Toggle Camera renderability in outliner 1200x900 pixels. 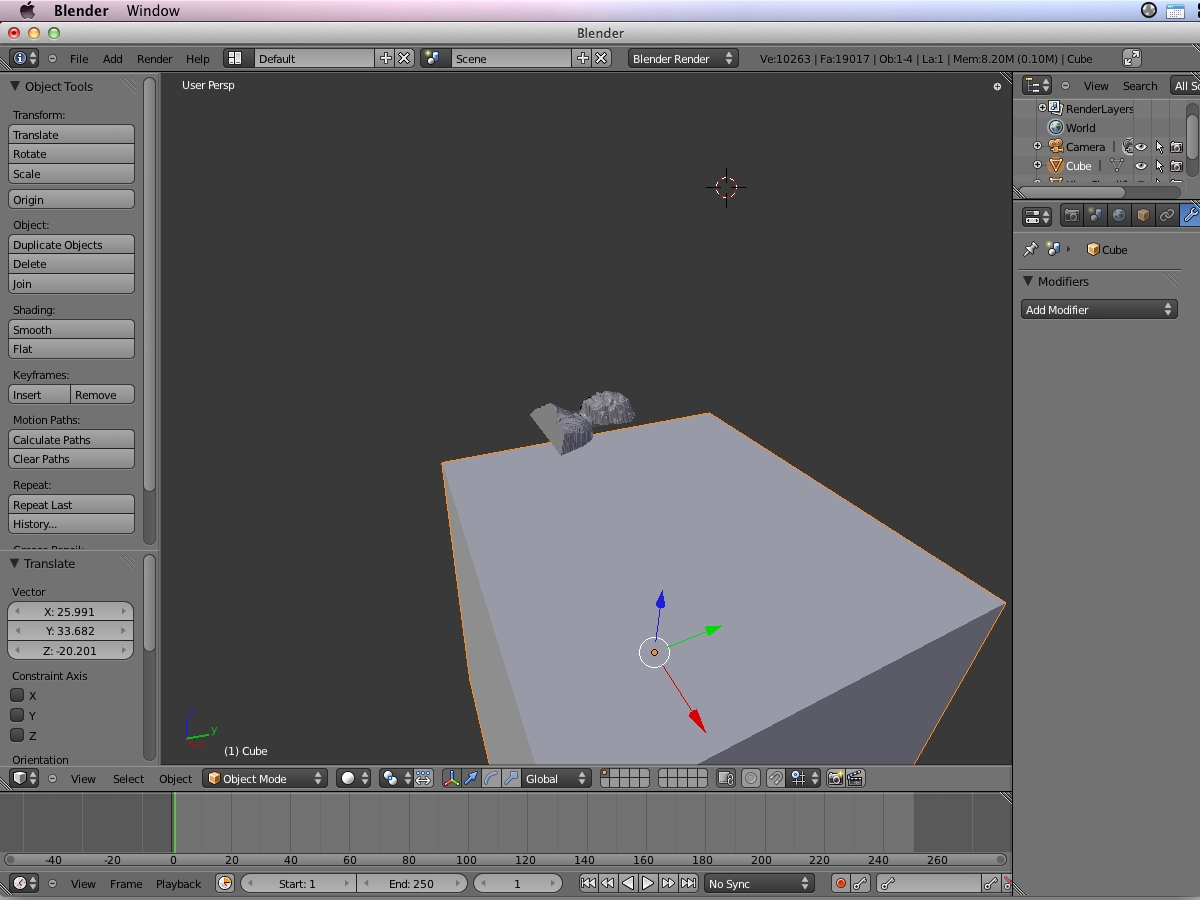coord(1177,147)
